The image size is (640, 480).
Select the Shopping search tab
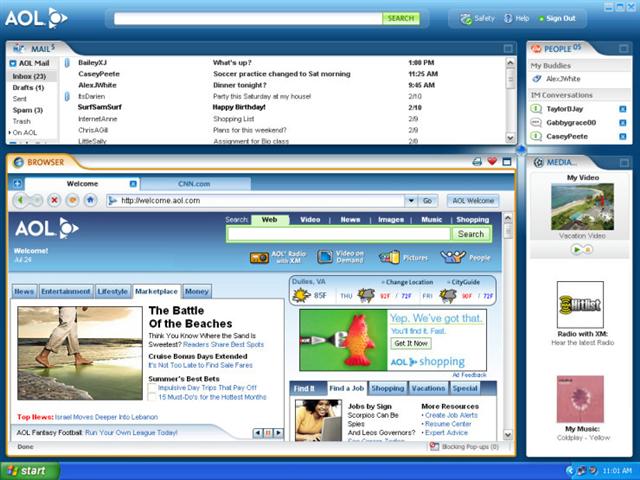click(472, 220)
